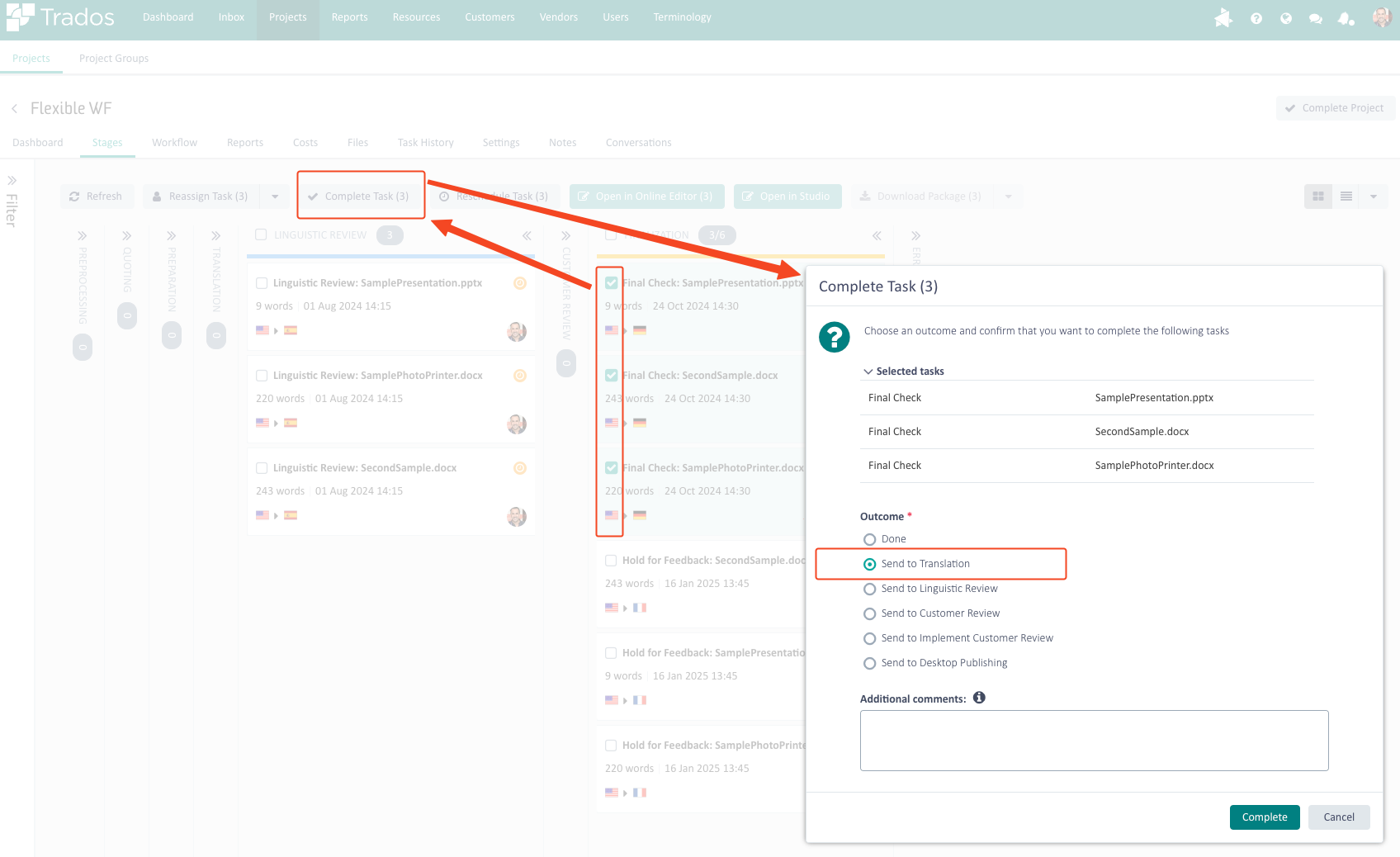Select Send to Translation outcome

point(869,564)
